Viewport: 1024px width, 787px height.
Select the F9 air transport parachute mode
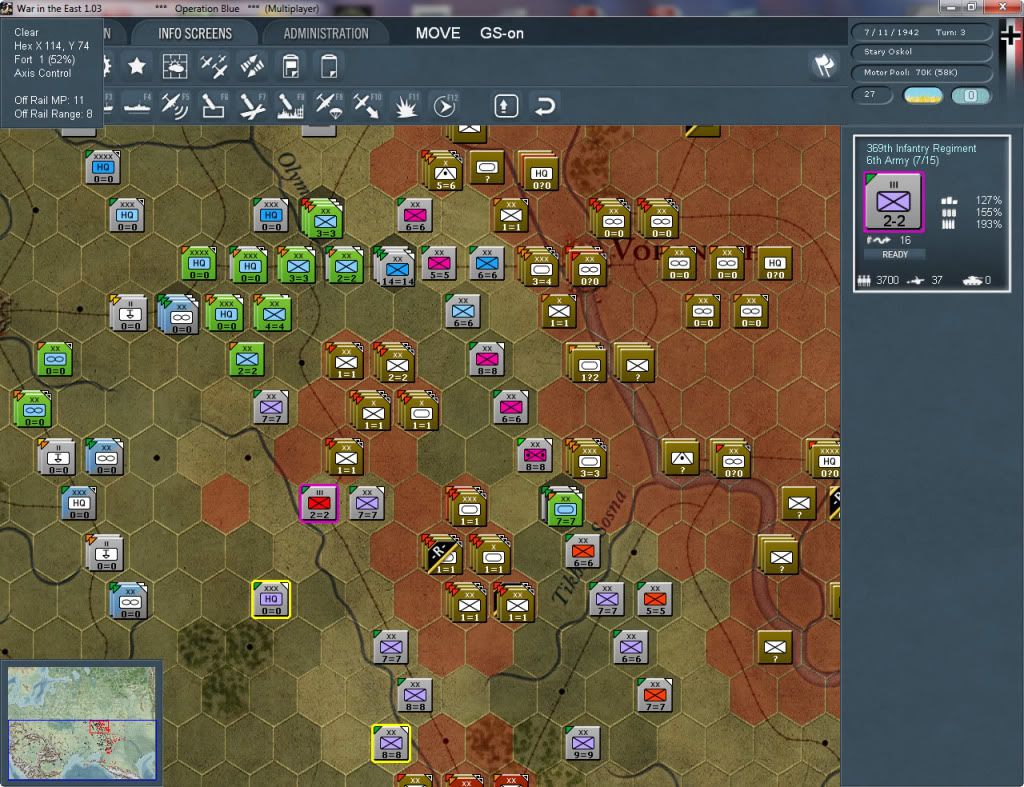pos(329,106)
